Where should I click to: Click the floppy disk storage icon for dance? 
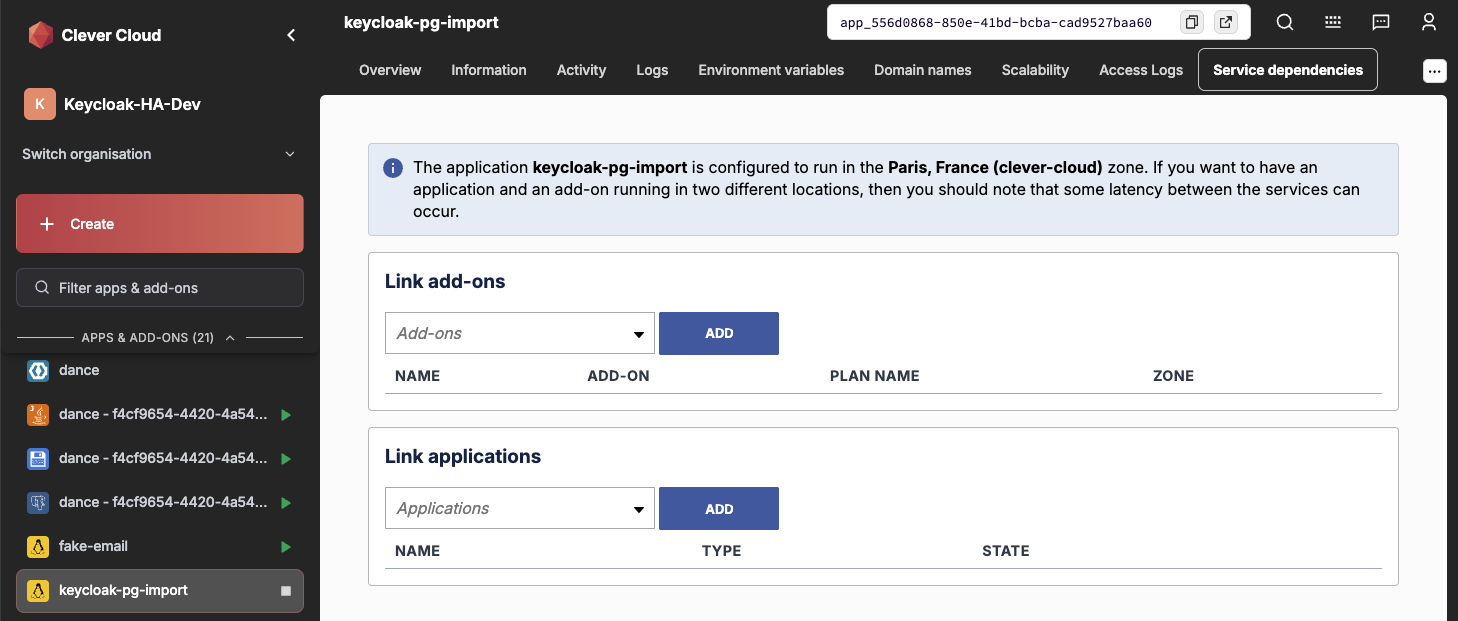click(x=38, y=458)
